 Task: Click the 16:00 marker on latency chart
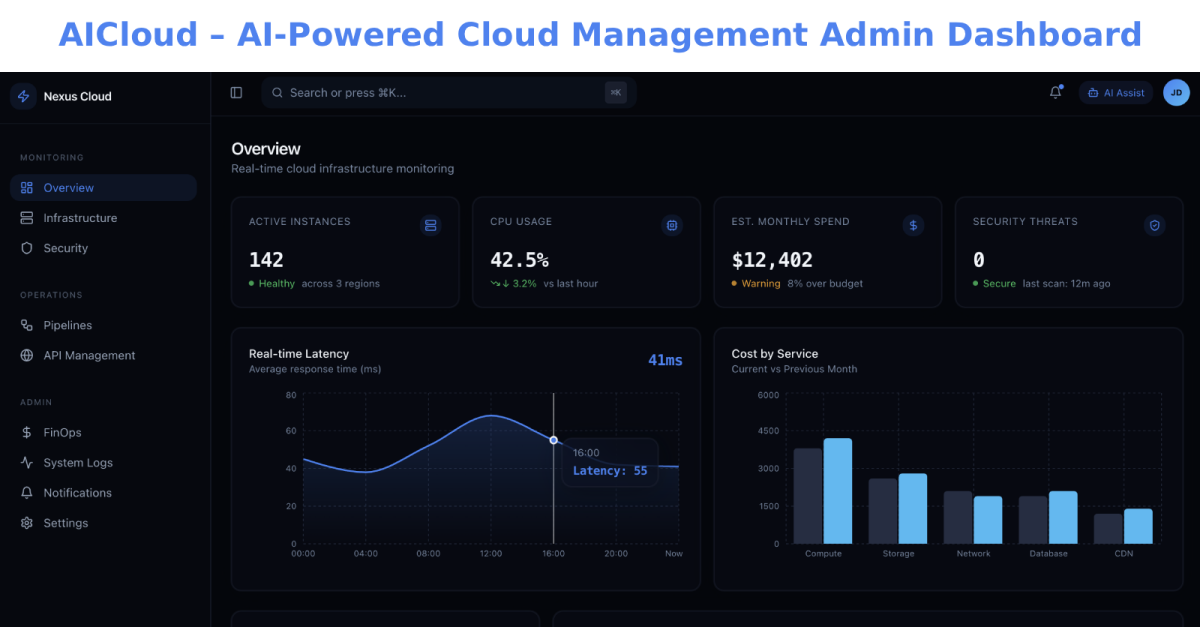554,440
